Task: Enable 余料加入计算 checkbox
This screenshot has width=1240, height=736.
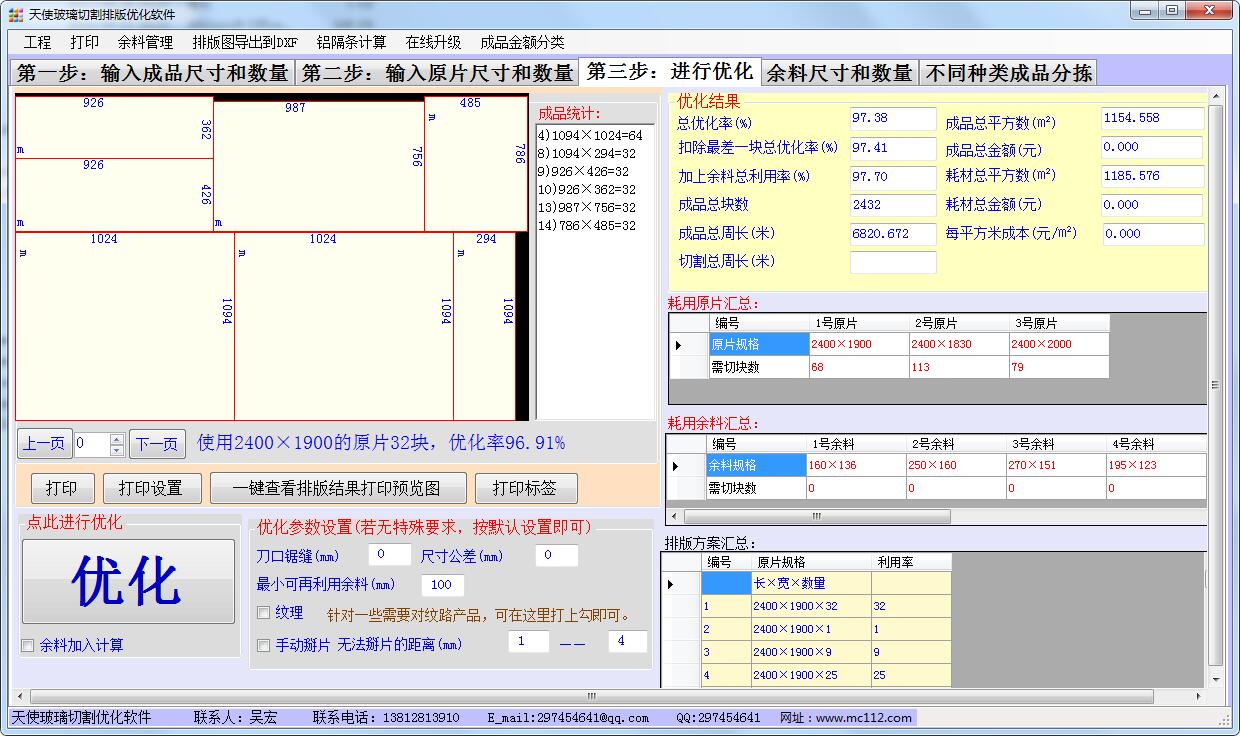Action: (x=28, y=646)
